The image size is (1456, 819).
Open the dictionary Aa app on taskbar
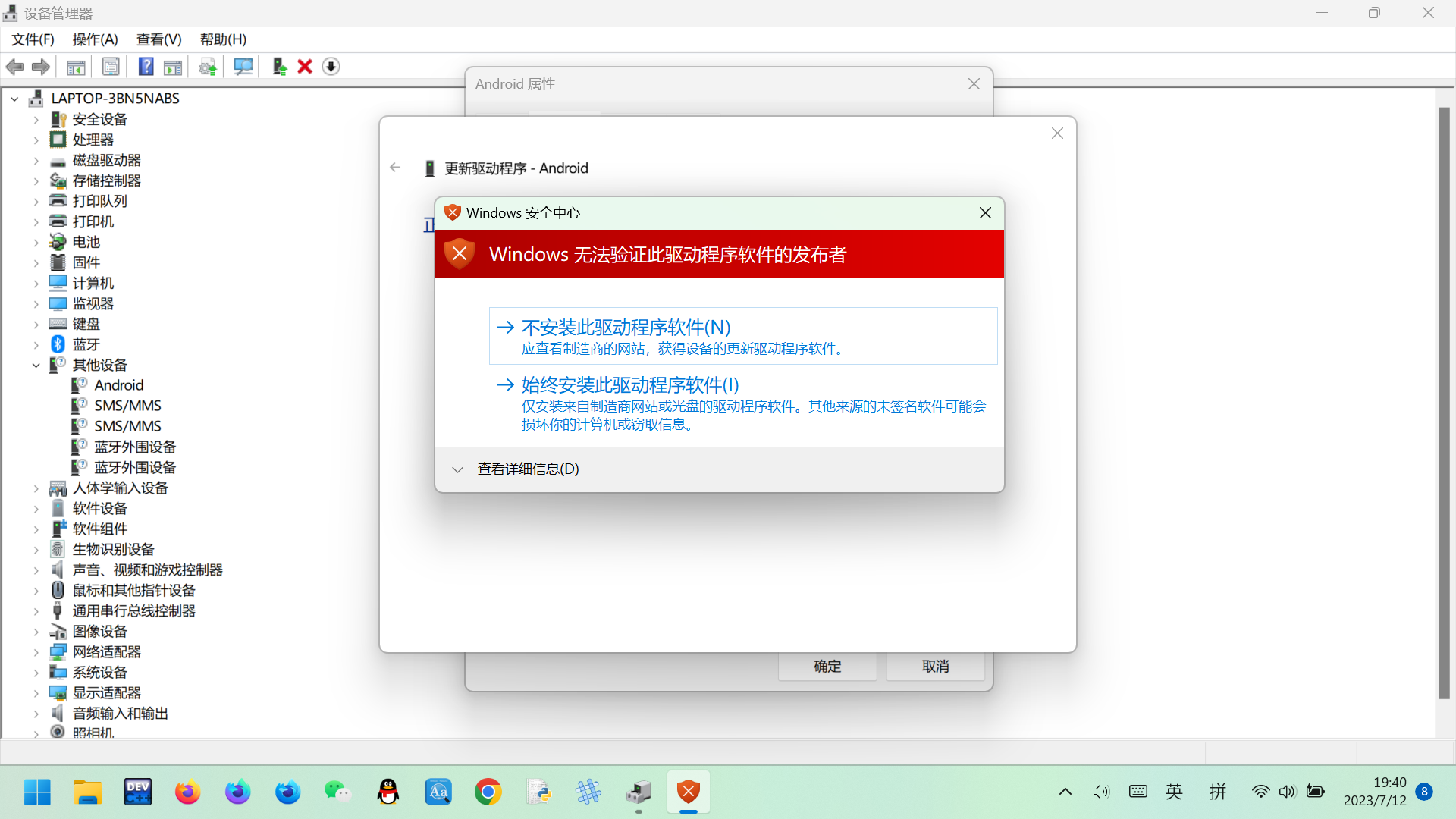pyautogui.click(x=438, y=792)
